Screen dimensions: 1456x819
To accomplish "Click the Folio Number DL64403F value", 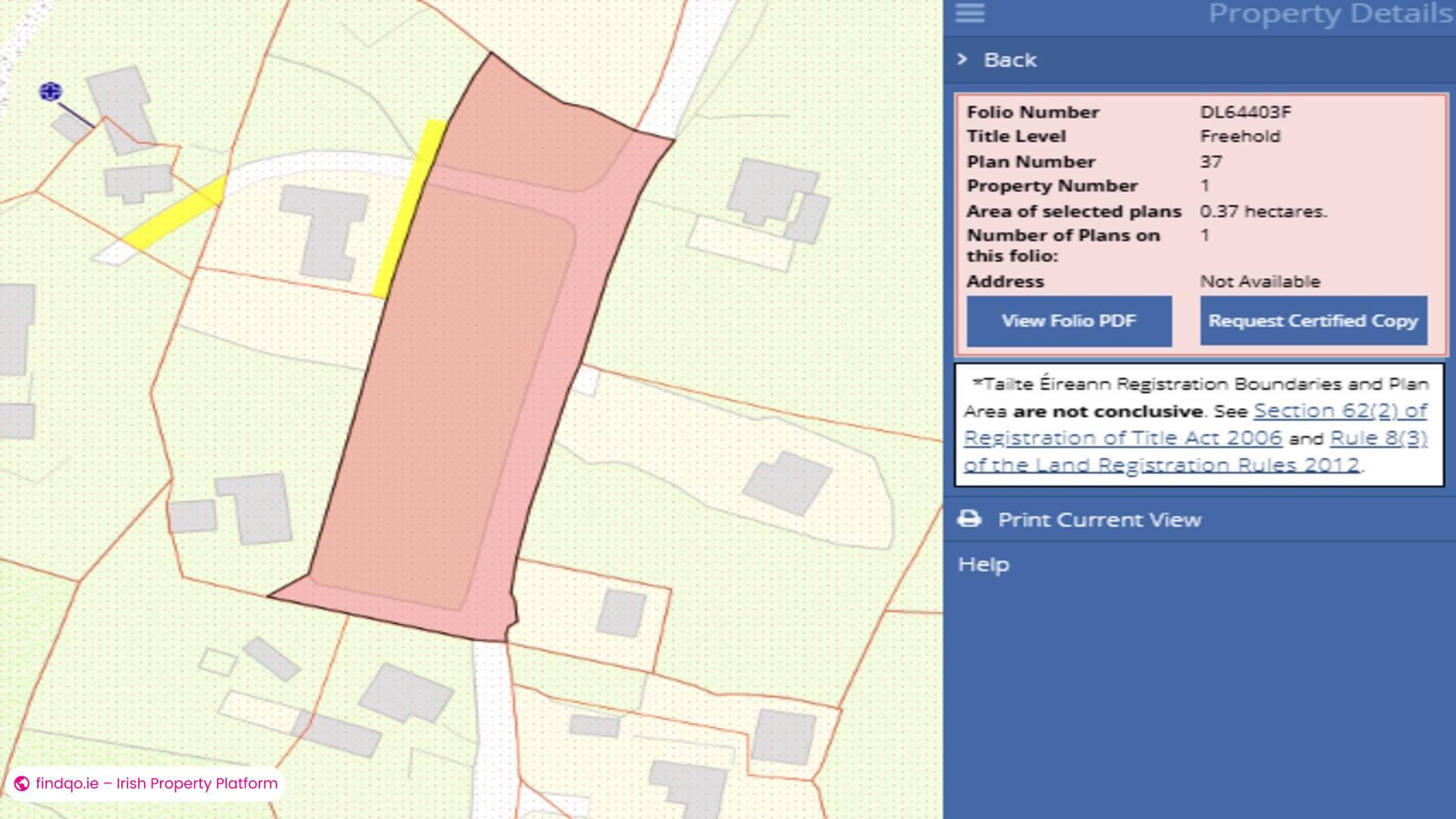I will (x=1247, y=111).
